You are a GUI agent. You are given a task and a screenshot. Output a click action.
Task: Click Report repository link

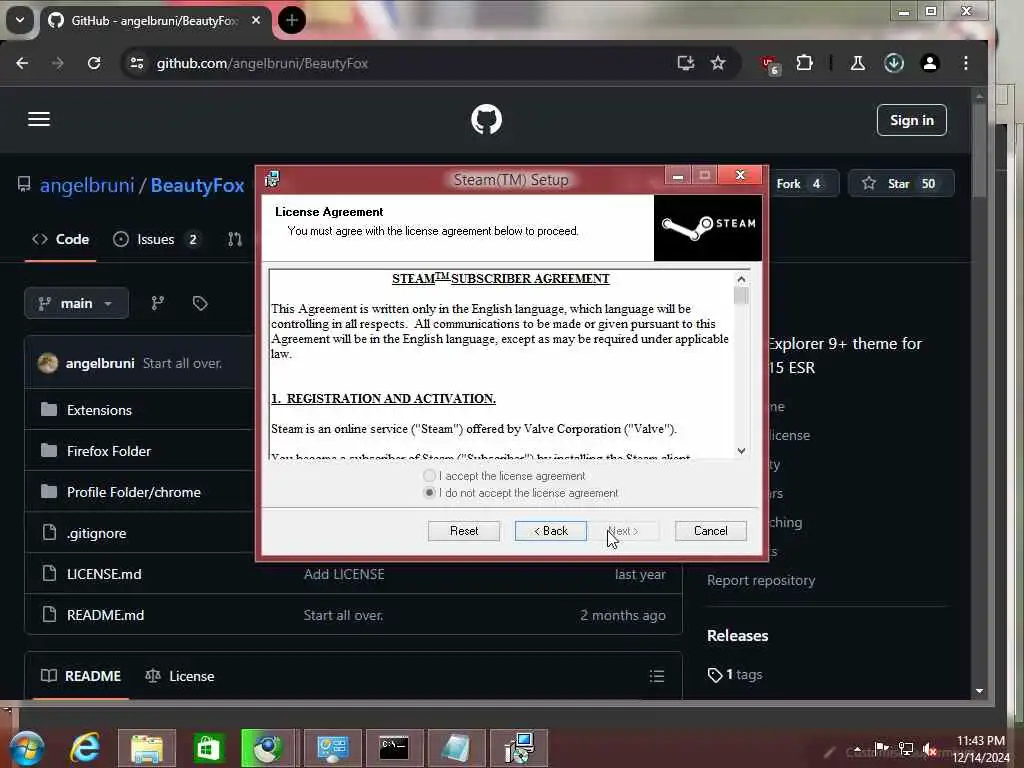tap(761, 581)
